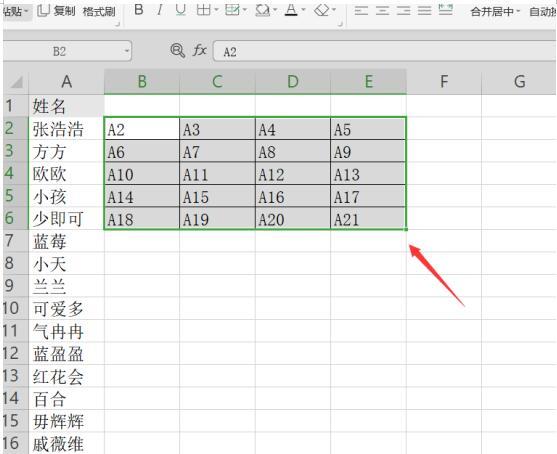Viewport: 557px width, 454px height.
Task: Align text right
Action: point(404,11)
